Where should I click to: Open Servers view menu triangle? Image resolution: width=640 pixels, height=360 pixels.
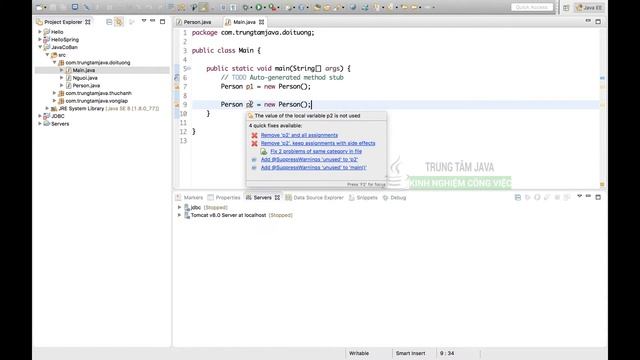click(579, 196)
